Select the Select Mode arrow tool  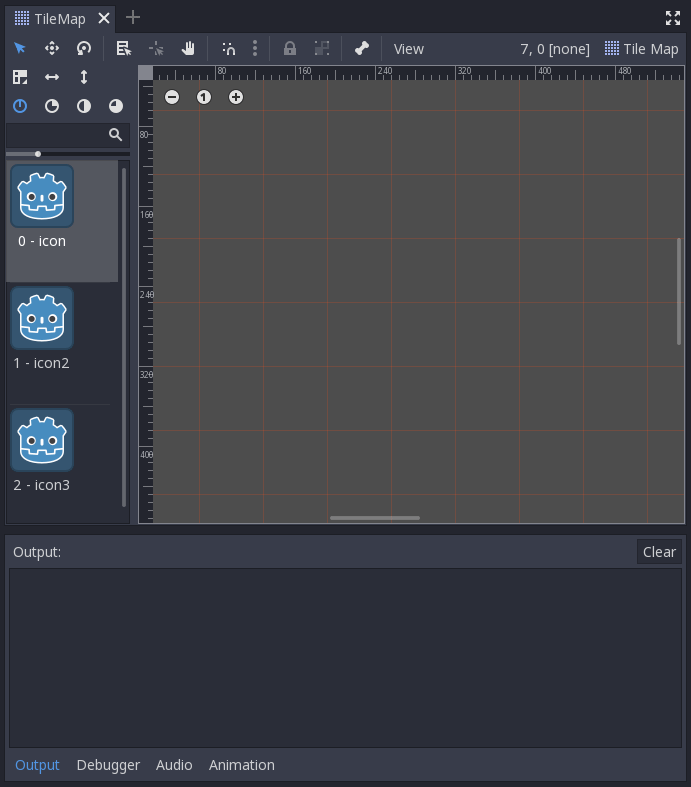click(x=20, y=48)
